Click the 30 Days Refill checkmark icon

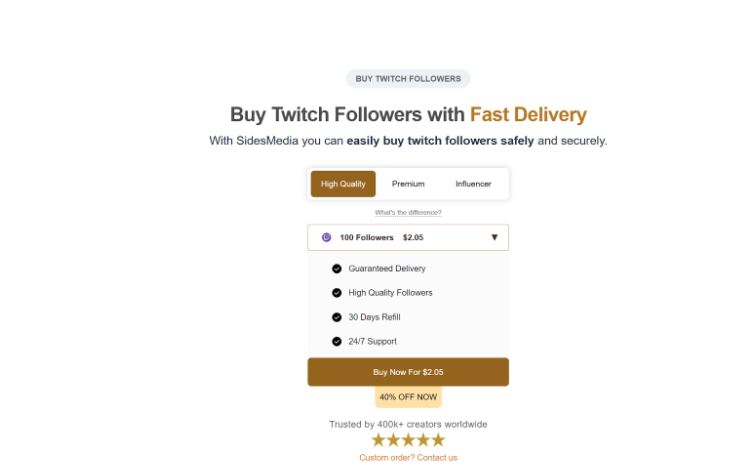click(337, 317)
